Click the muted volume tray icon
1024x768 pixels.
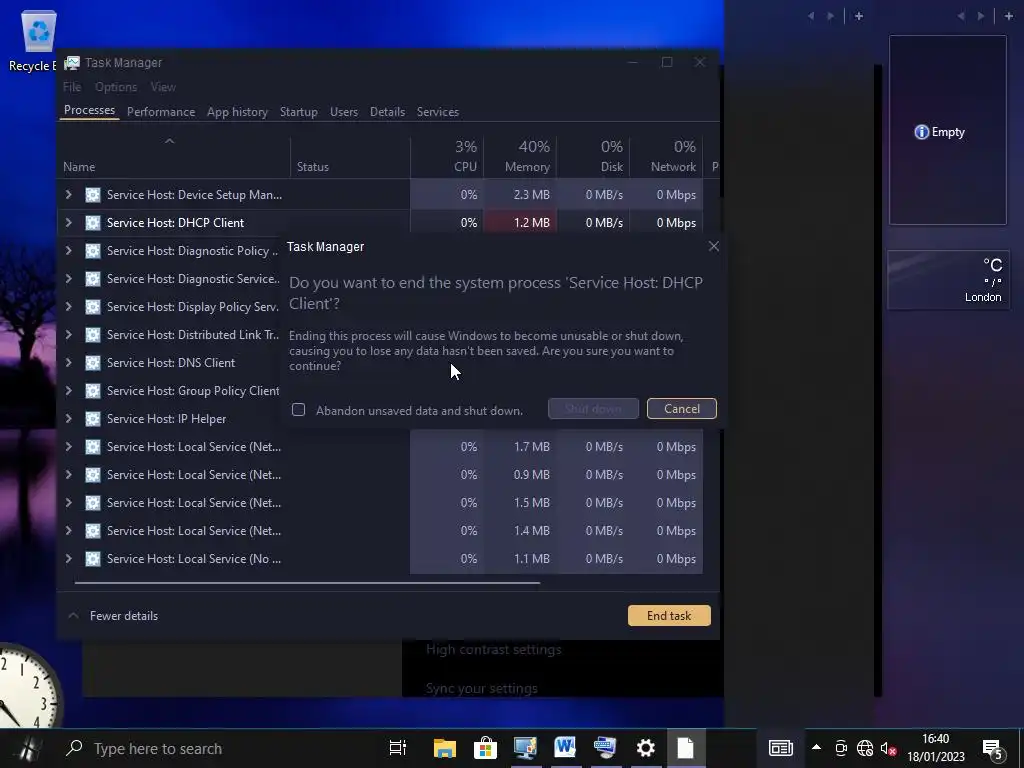[x=888, y=748]
